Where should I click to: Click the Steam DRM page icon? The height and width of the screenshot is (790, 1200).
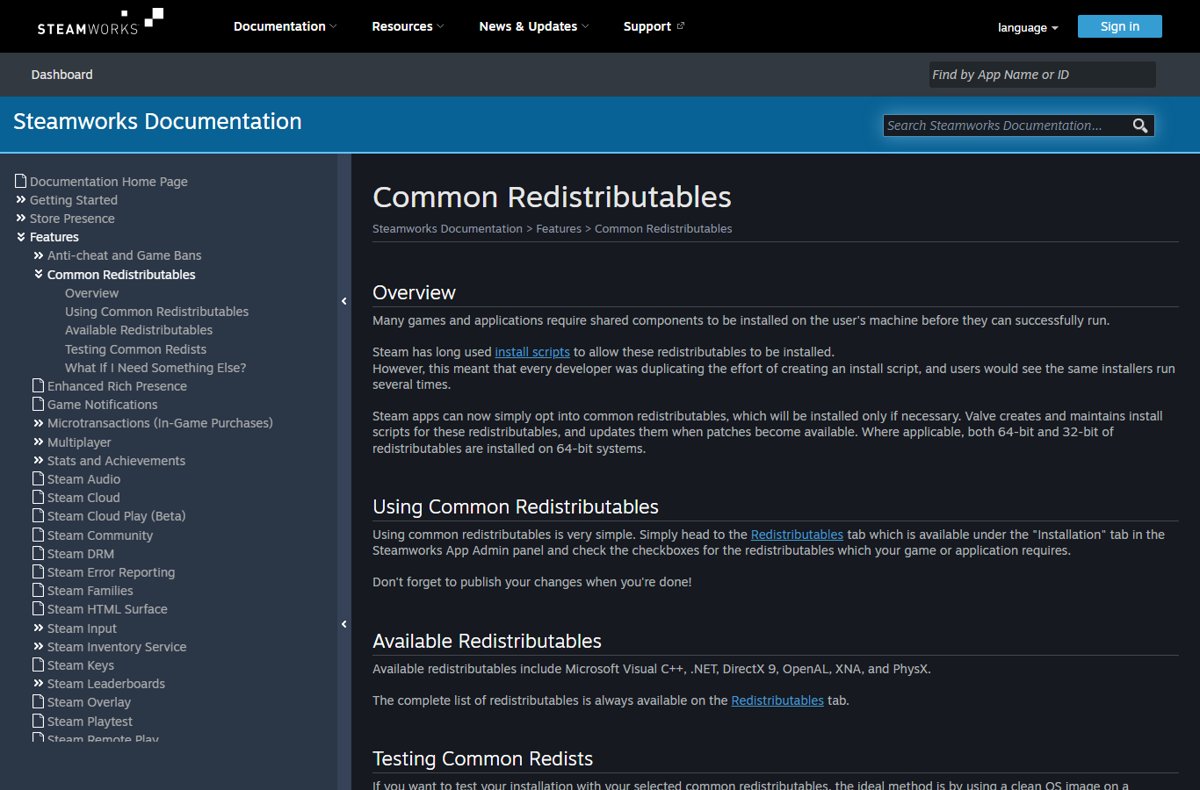(x=39, y=553)
